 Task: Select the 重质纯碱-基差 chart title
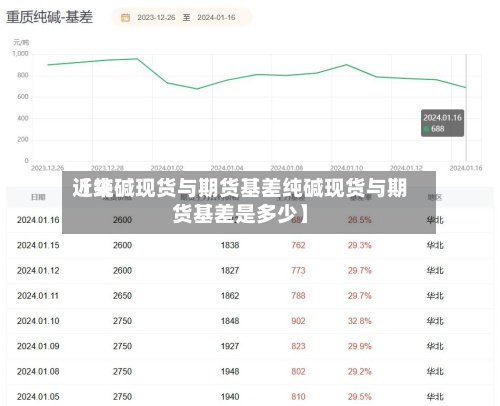pyautogui.click(x=49, y=17)
